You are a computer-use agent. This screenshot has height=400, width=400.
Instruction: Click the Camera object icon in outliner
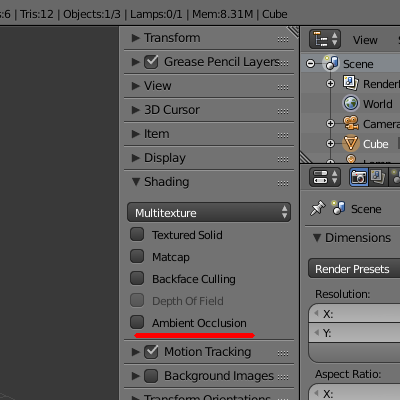351,123
